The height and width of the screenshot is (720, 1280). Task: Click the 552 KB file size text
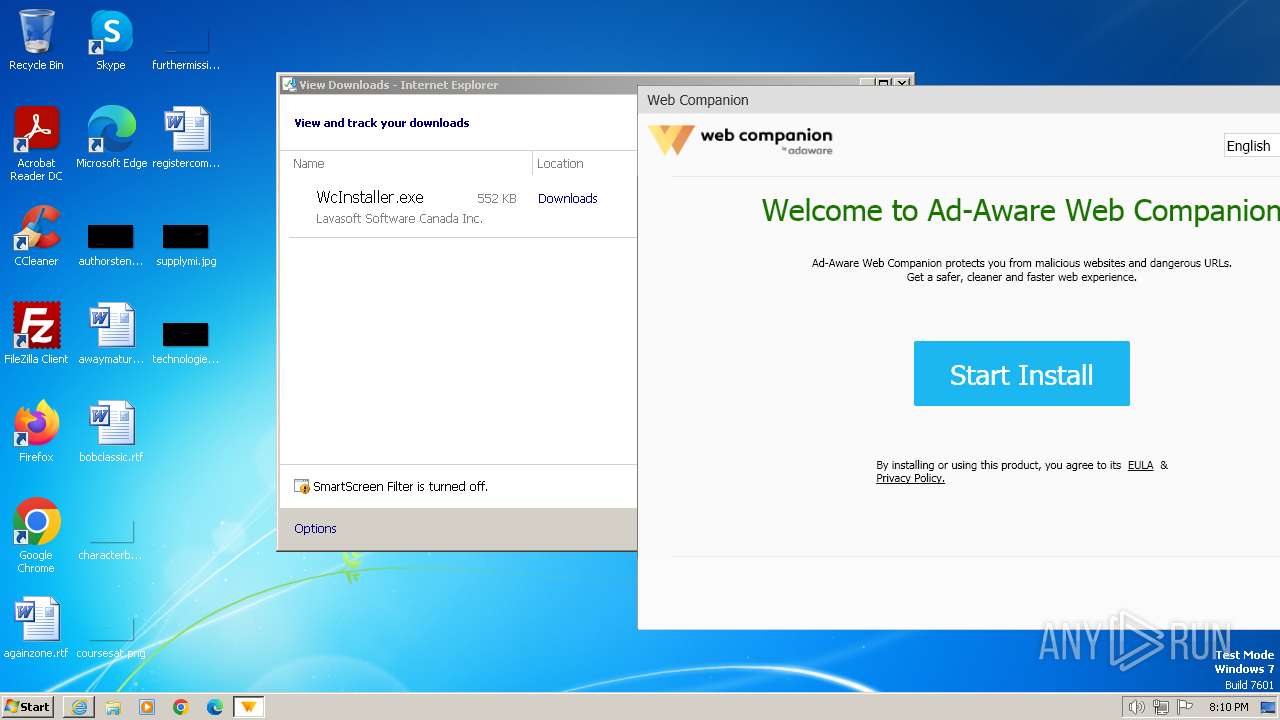point(497,198)
